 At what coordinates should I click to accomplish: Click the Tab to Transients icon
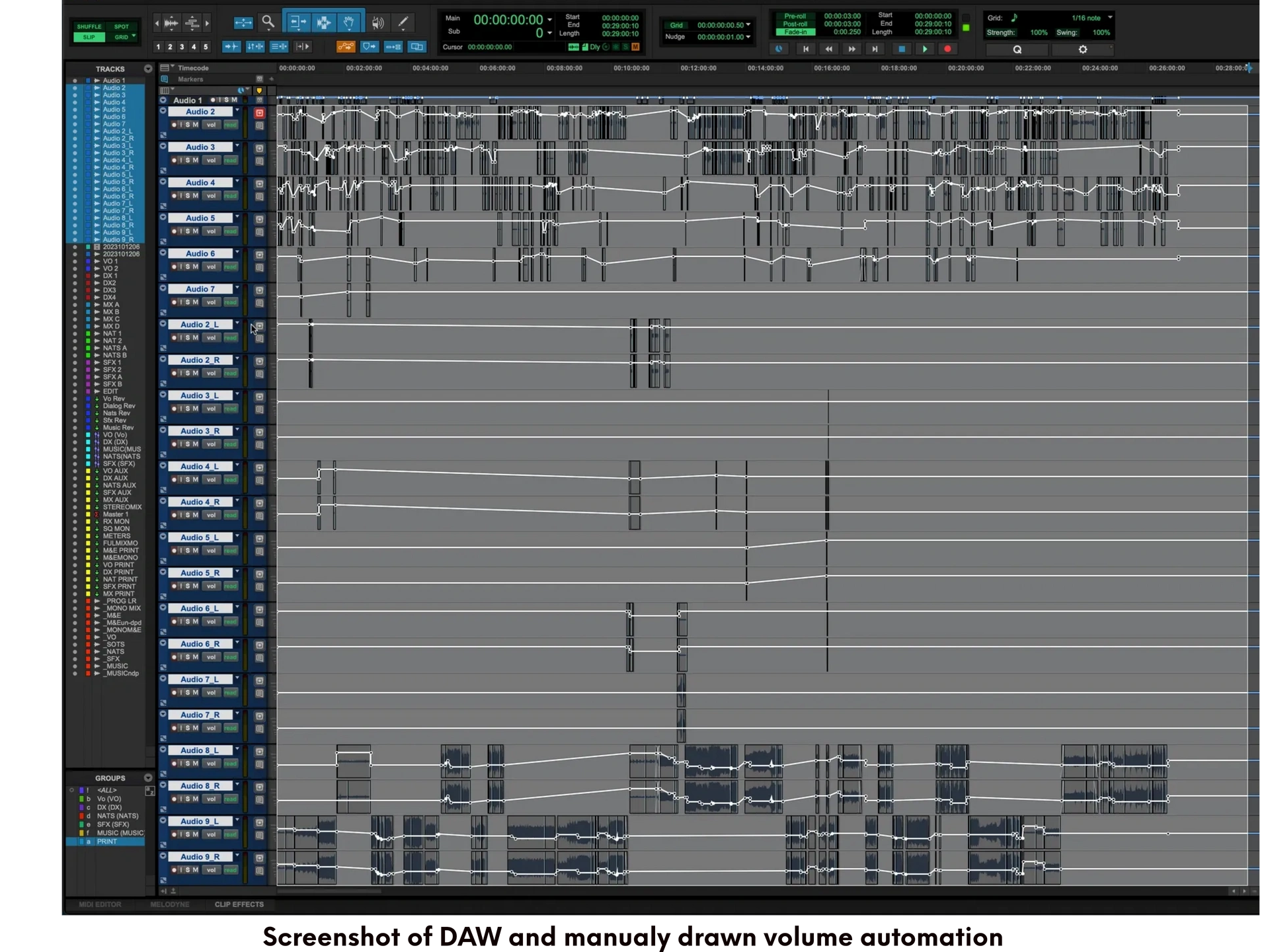(x=231, y=47)
